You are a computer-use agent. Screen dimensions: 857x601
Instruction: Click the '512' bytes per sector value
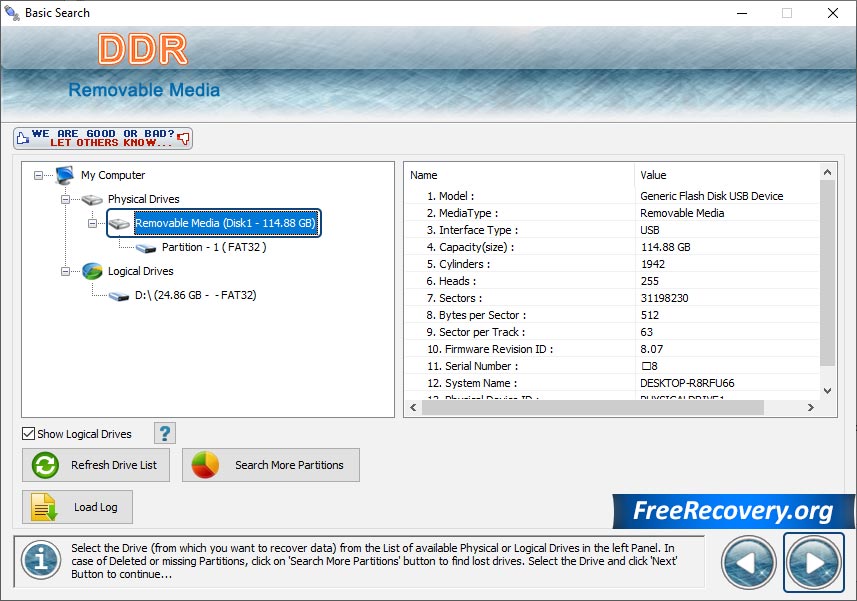[x=650, y=315]
